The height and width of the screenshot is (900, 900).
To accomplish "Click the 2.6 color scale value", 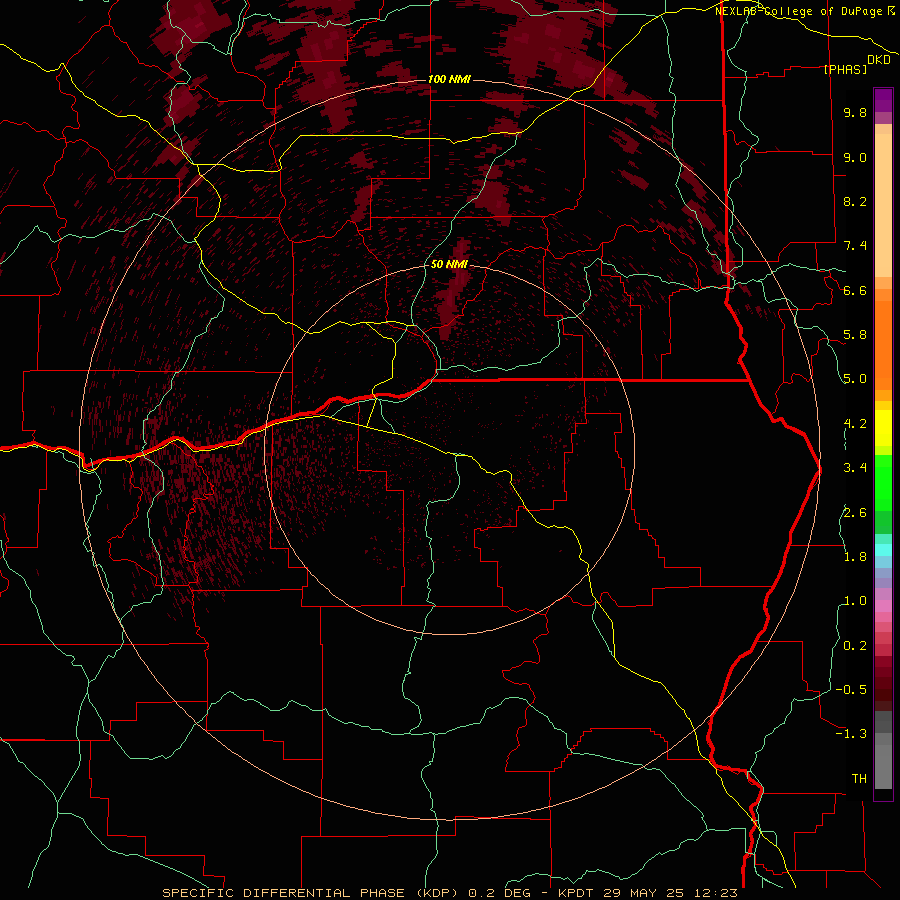I will 855,513.
